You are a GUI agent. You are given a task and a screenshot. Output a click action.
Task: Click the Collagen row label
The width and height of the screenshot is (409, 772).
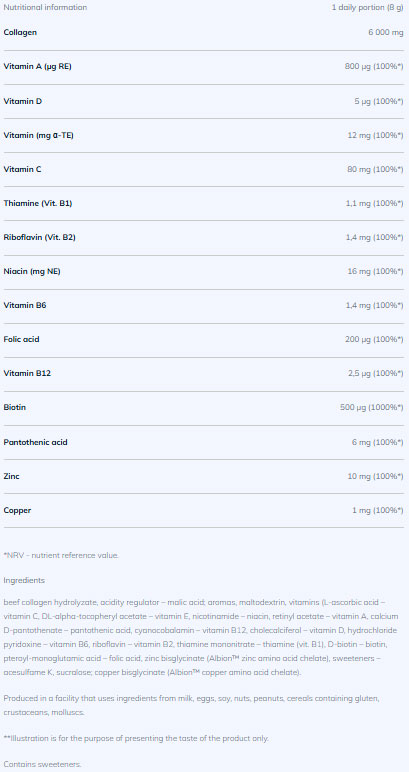coord(20,32)
